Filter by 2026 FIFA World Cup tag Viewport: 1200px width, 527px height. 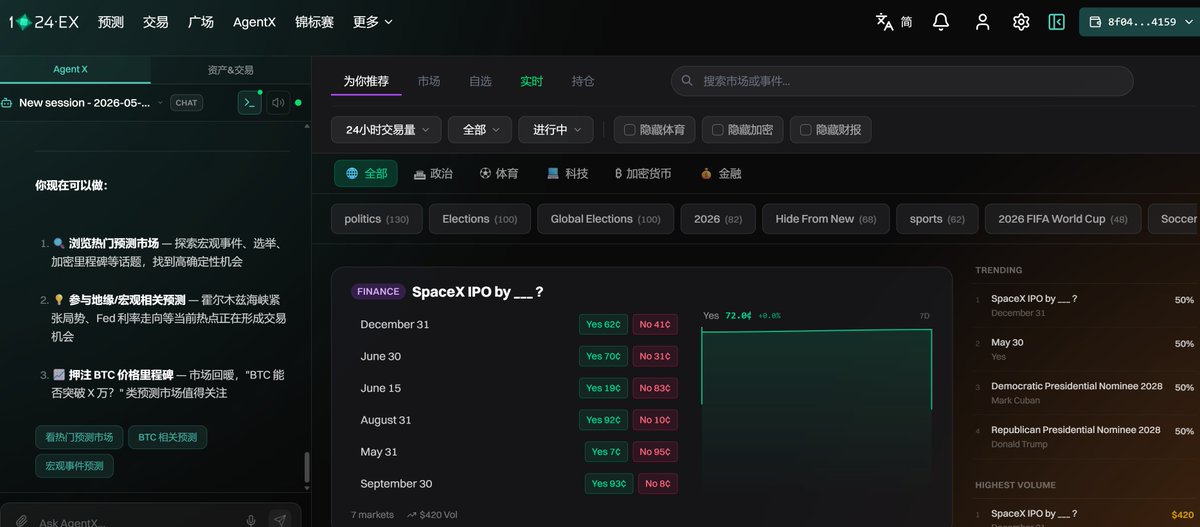coord(1063,219)
